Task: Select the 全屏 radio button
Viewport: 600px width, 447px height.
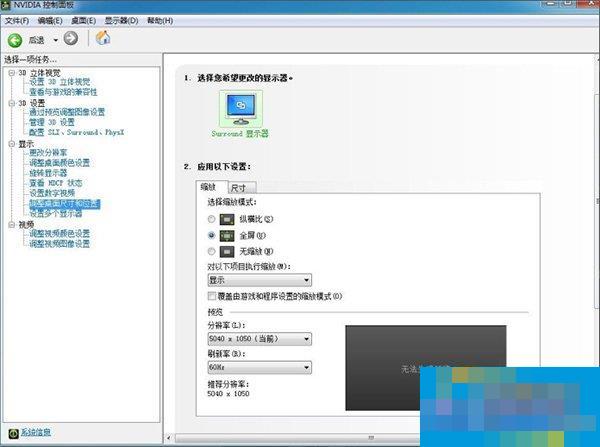Action: [x=211, y=235]
